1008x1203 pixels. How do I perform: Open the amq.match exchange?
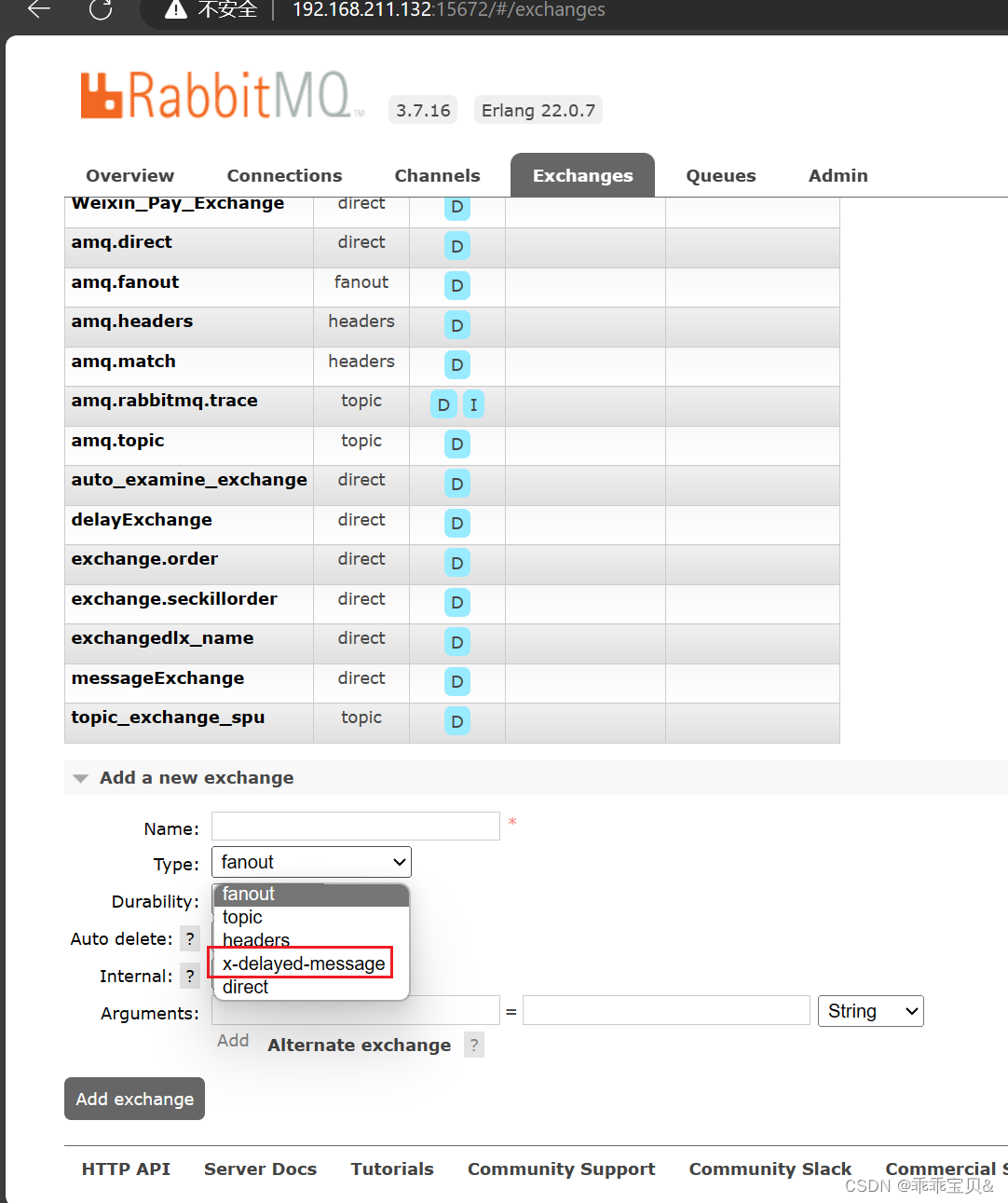(x=123, y=362)
